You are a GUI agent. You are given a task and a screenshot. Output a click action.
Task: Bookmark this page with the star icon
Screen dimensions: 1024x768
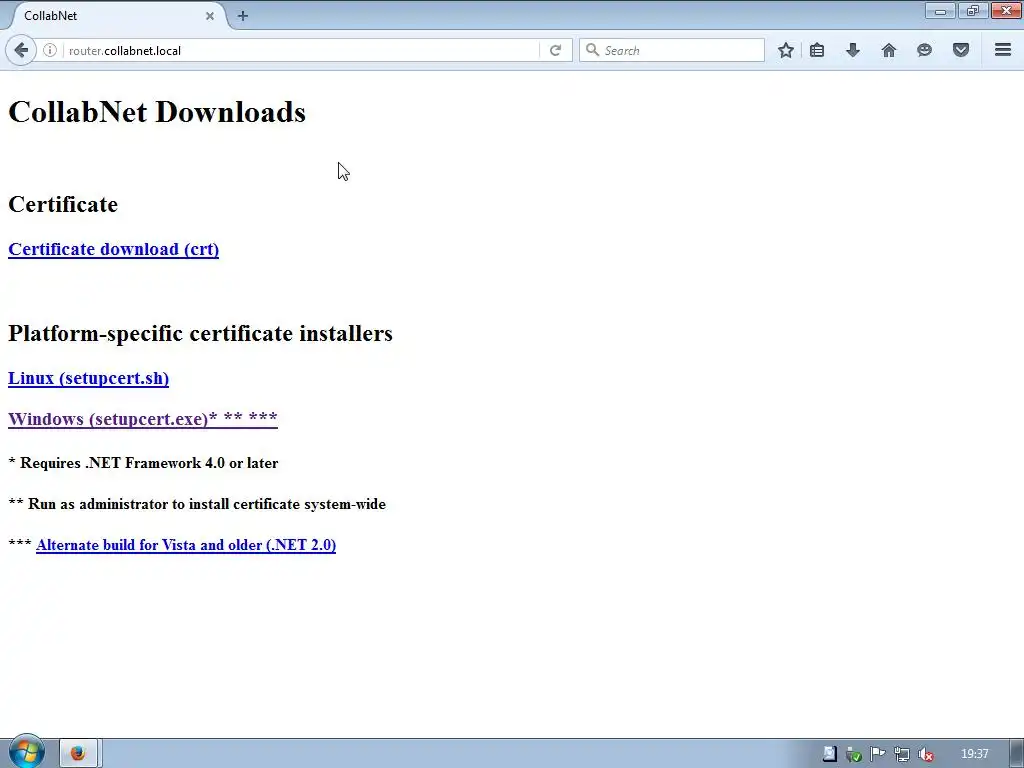click(x=786, y=50)
